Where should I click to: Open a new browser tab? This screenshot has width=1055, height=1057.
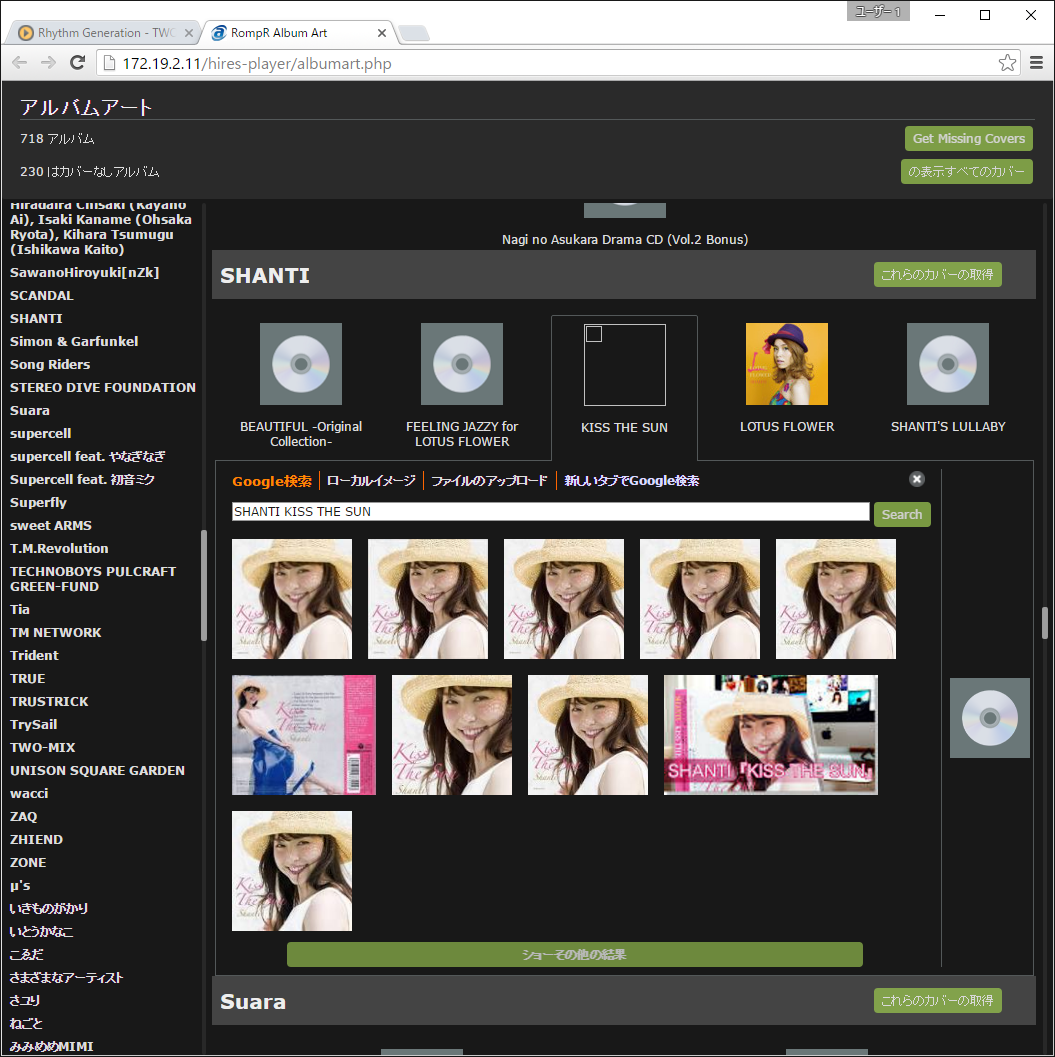click(414, 32)
